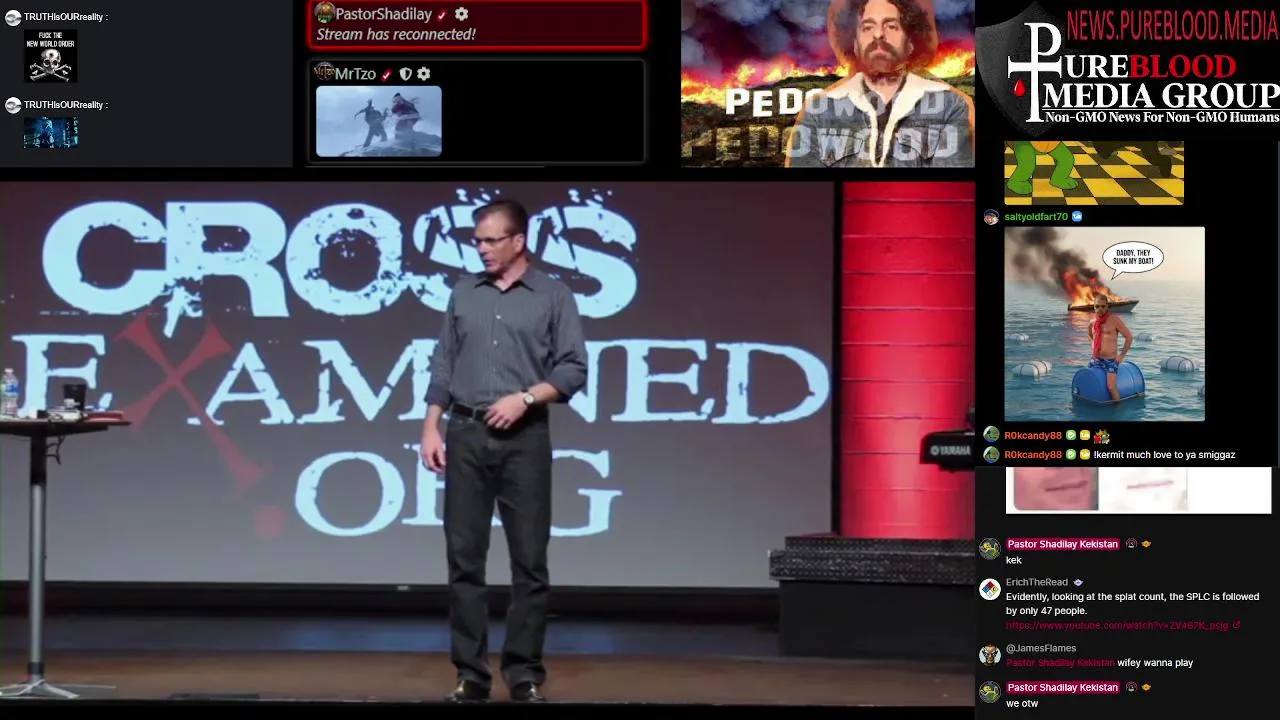Open TRUTHIsOURreality's blue image thumbnail

point(51,132)
